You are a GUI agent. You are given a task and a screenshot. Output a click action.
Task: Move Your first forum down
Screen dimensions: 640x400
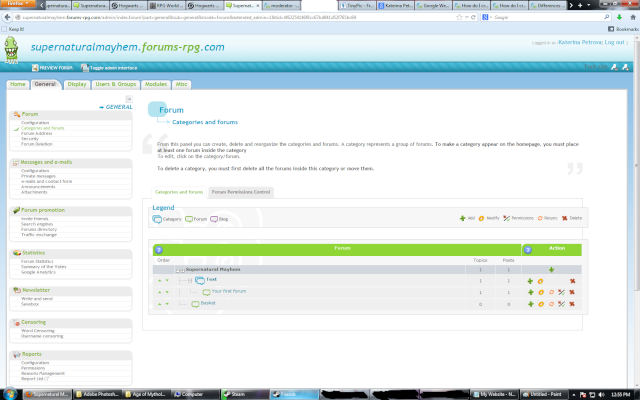coord(167,292)
